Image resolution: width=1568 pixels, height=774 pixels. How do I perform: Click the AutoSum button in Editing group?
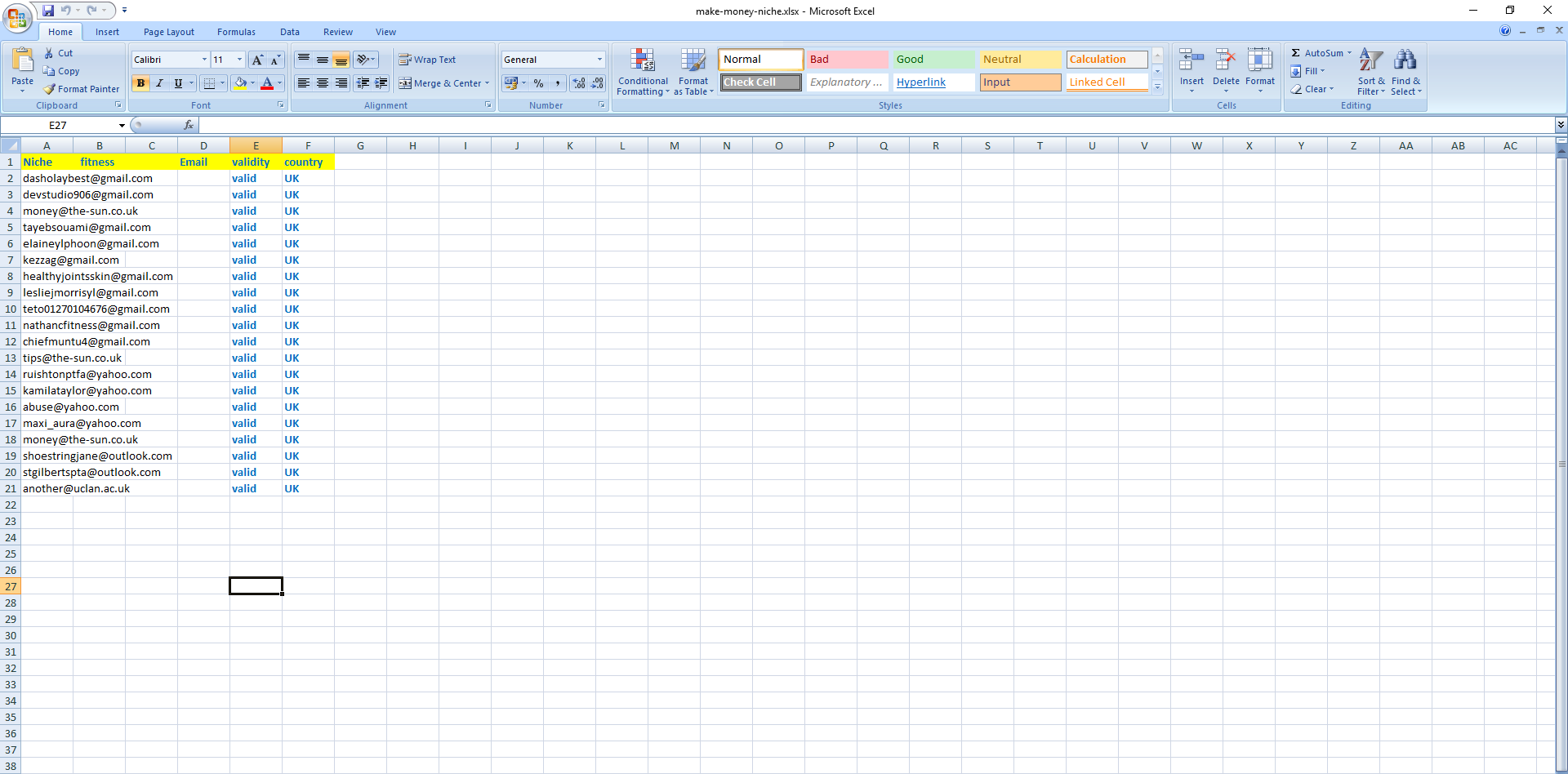(1316, 52)
